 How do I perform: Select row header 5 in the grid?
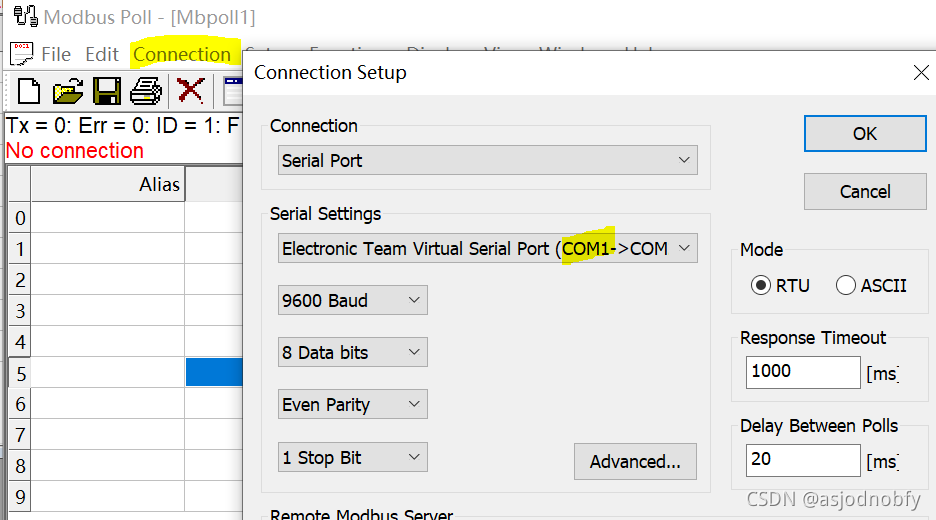coord(20,373)
